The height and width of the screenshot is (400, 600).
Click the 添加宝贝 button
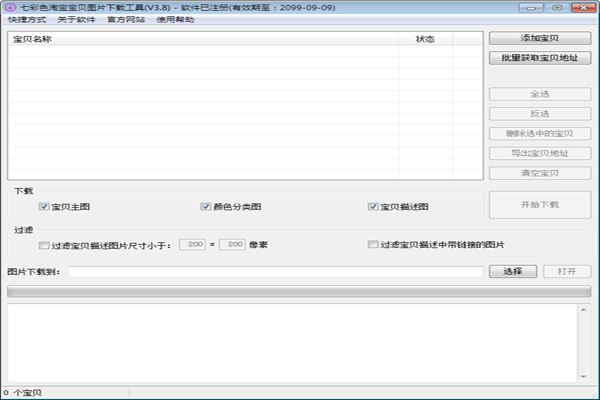pyautogui.click(x=539, y=39)
